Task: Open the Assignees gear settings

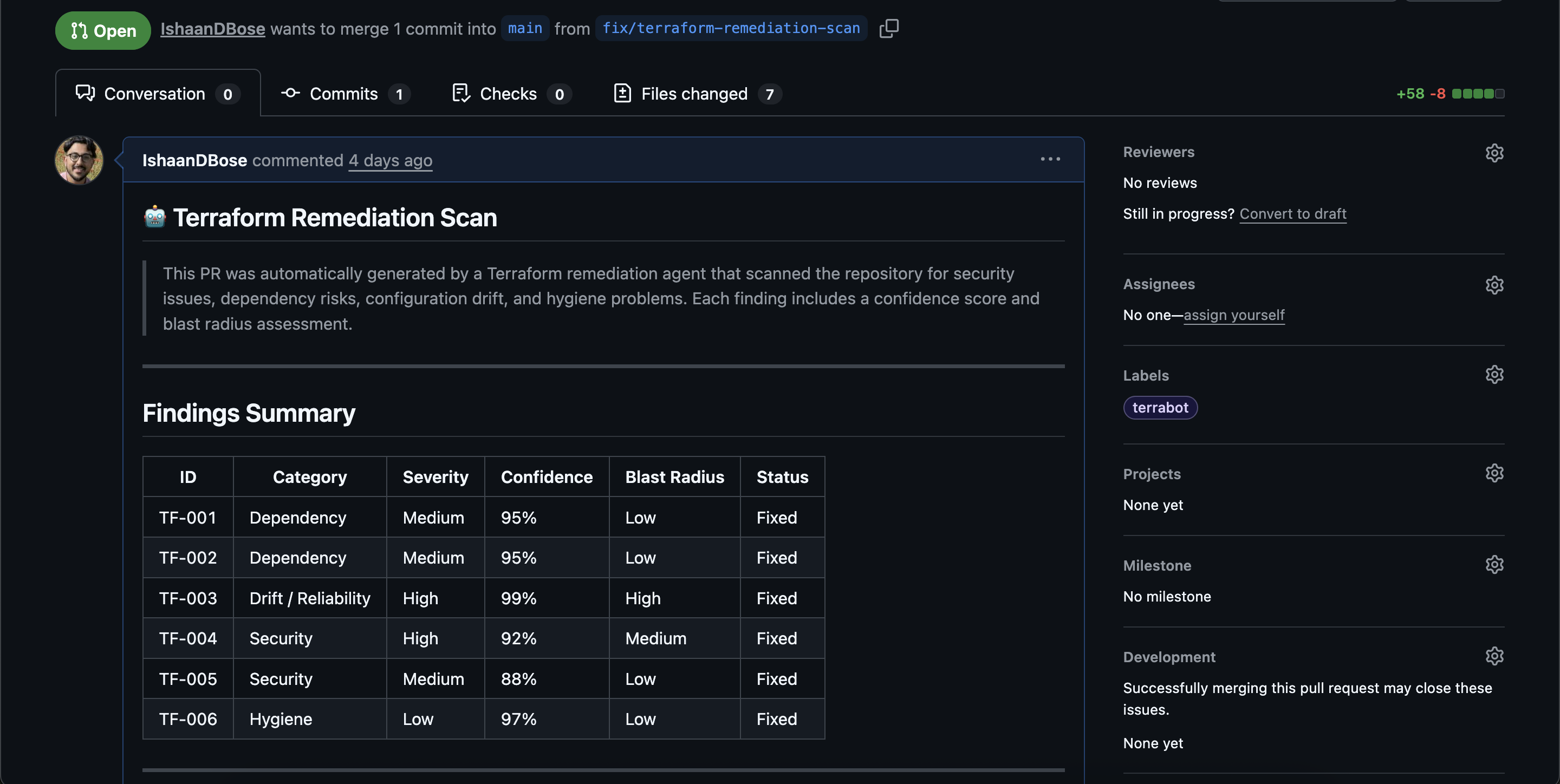Action: click(1494, 285)
